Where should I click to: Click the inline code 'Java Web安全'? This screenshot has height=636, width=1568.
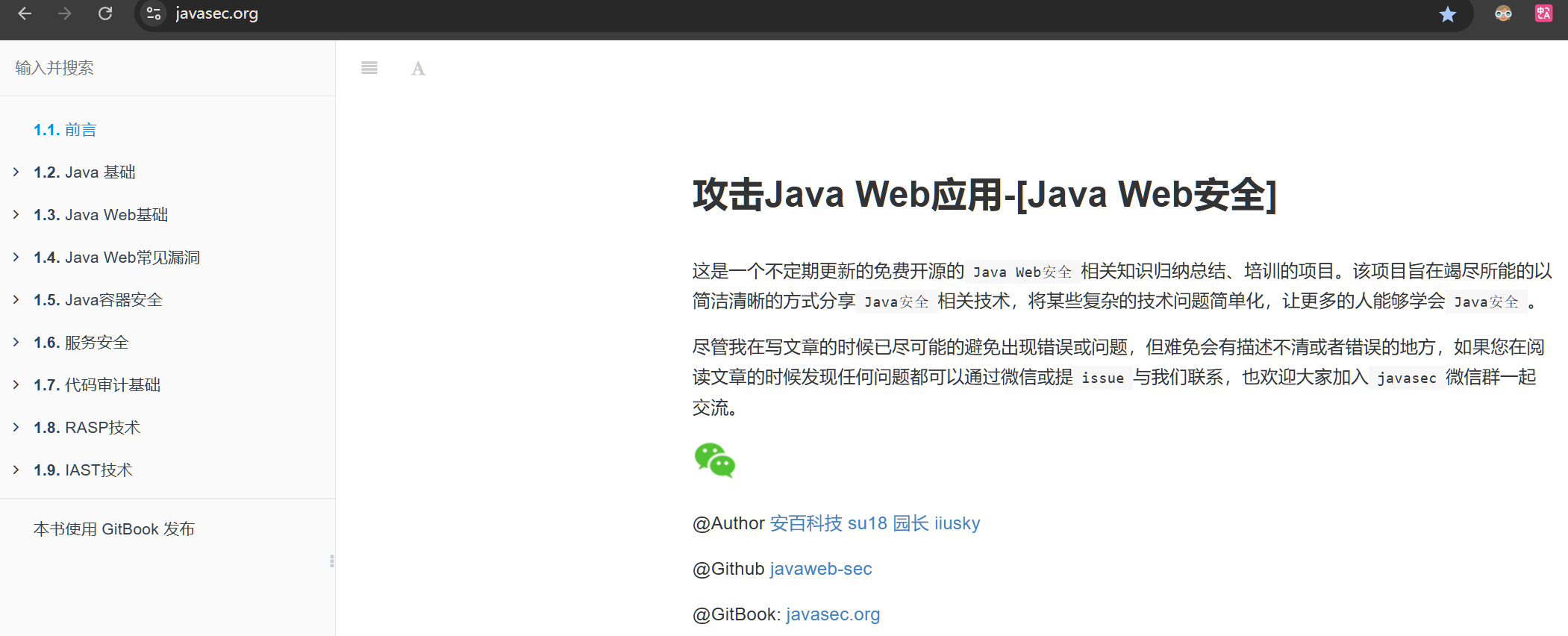click(1022, 272)
